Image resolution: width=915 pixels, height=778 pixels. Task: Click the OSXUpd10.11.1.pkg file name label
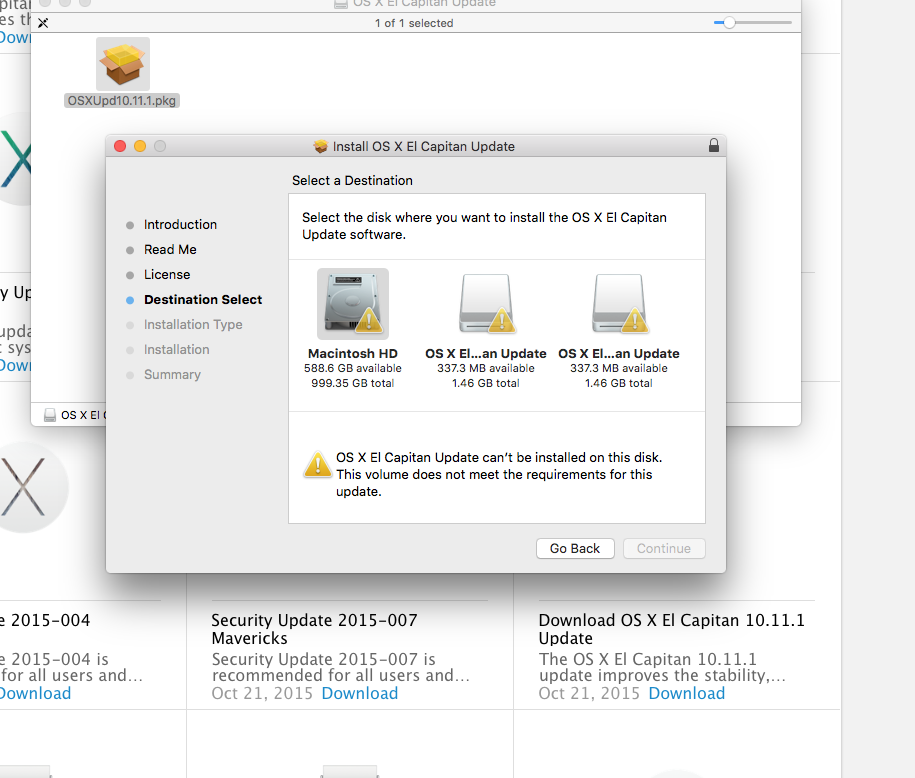[121, 100]
